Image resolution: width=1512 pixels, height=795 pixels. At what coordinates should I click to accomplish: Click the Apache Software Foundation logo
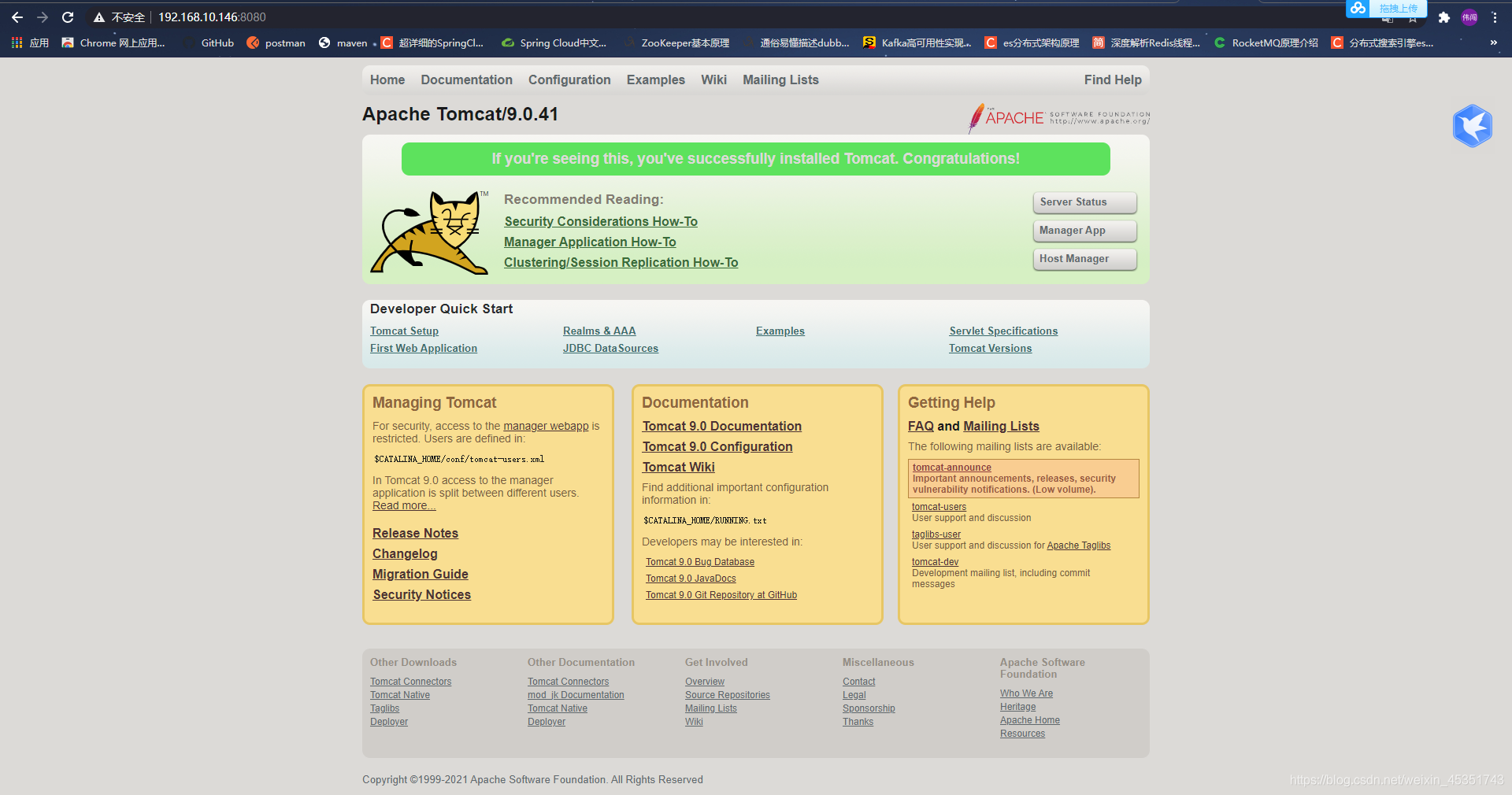pyautogui.click(x=1059, y=118)
